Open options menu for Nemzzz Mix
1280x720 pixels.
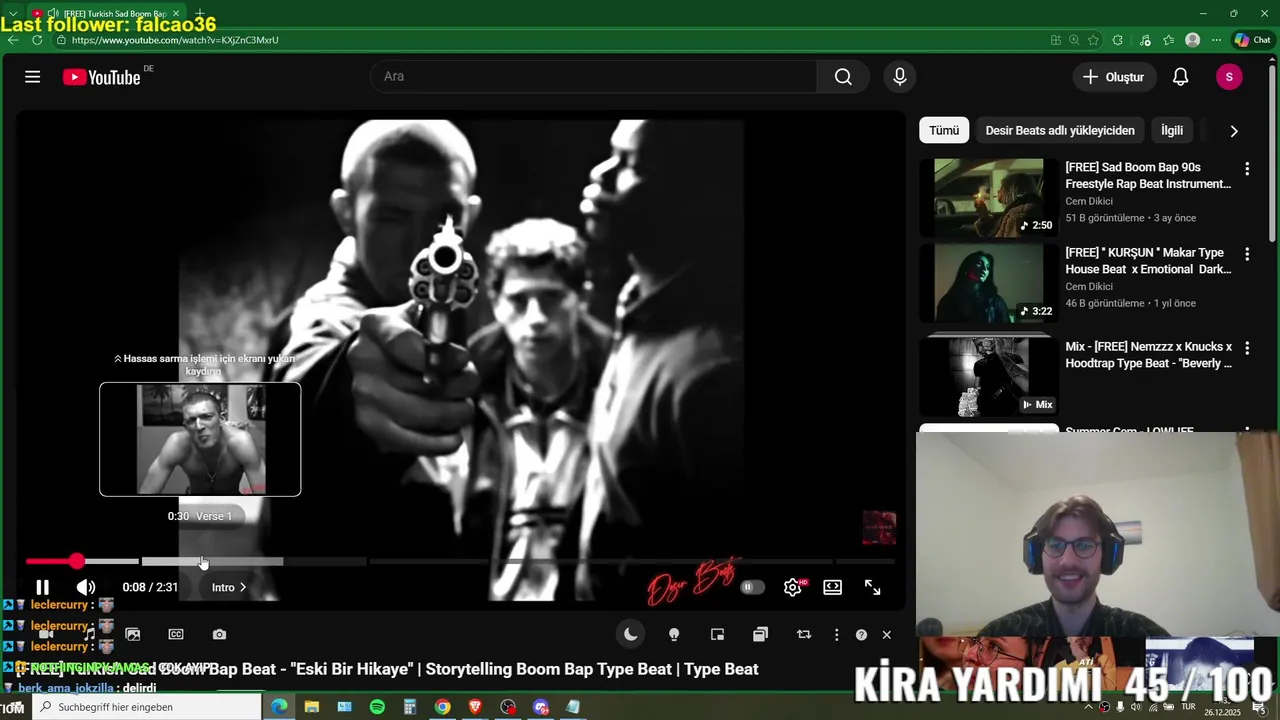[1247, 348]
